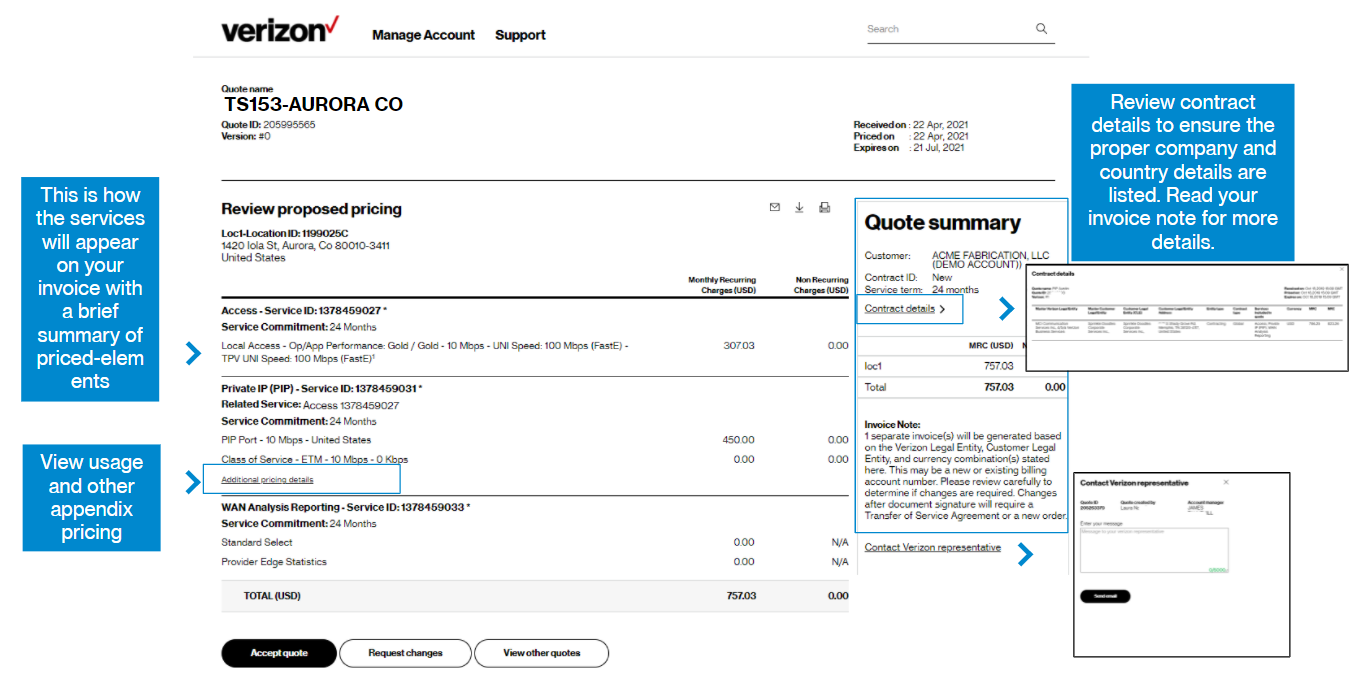Open Manage Account menu
Viewport: 1354px width, 699px height.
(x=423, y=35)
